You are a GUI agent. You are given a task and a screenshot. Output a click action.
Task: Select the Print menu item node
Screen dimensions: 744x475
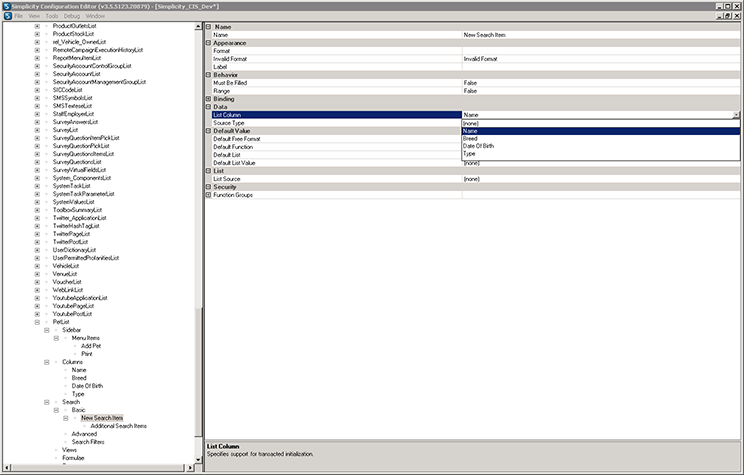(86, 354)
